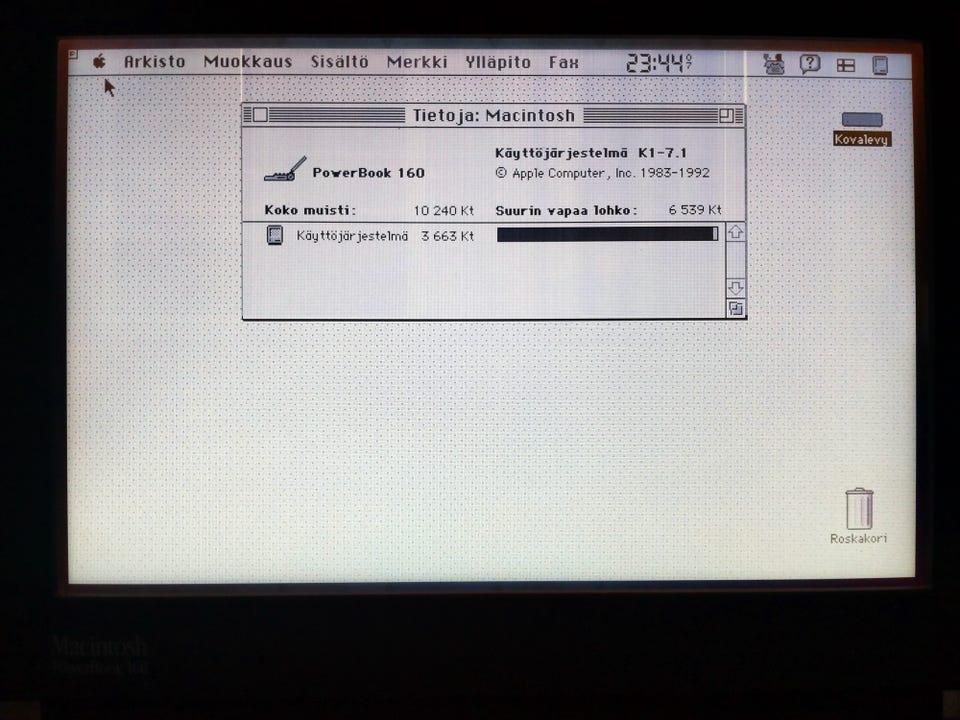Click the Käyttöjärjestelmä K1-7.1 text
Viewport: 960px width, 720px height.
(591, 153)
